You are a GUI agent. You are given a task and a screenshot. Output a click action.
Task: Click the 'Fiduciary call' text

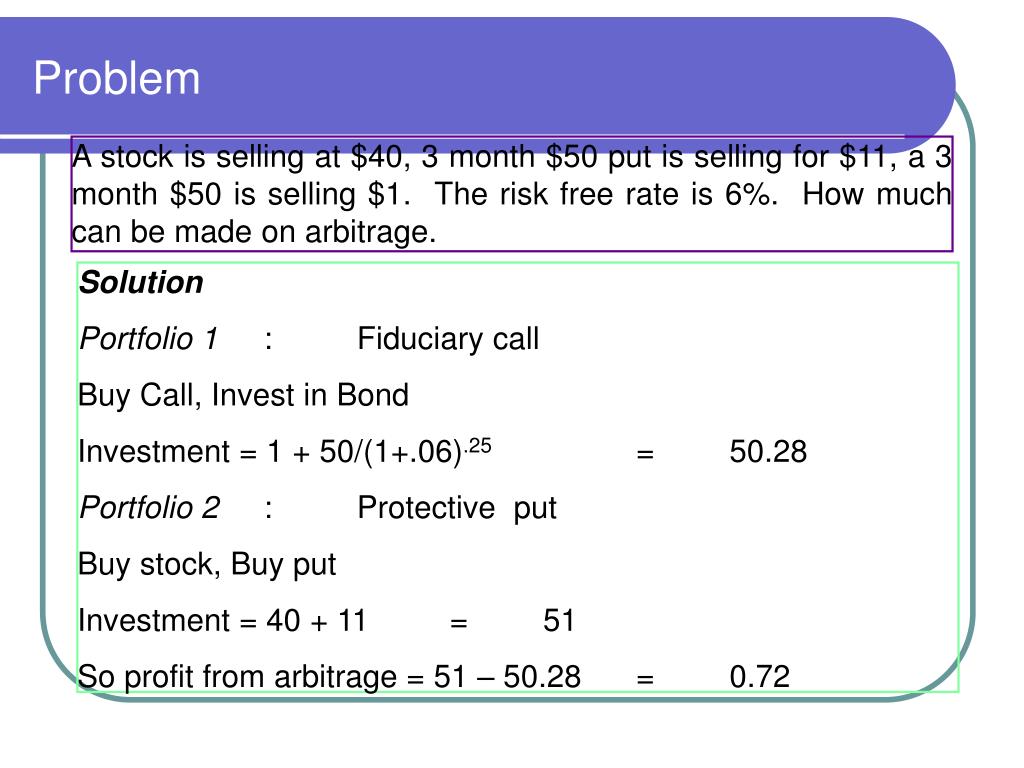click(448, 339)
